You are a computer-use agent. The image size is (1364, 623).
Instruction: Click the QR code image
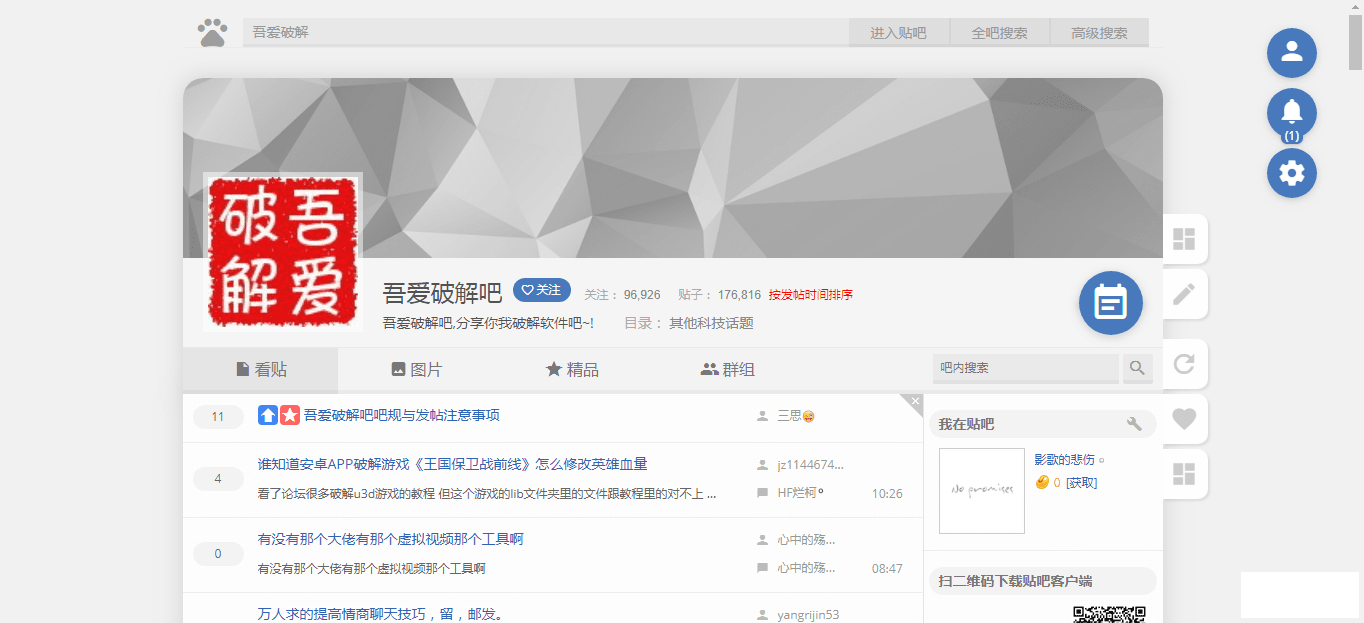click(1109, 614)
